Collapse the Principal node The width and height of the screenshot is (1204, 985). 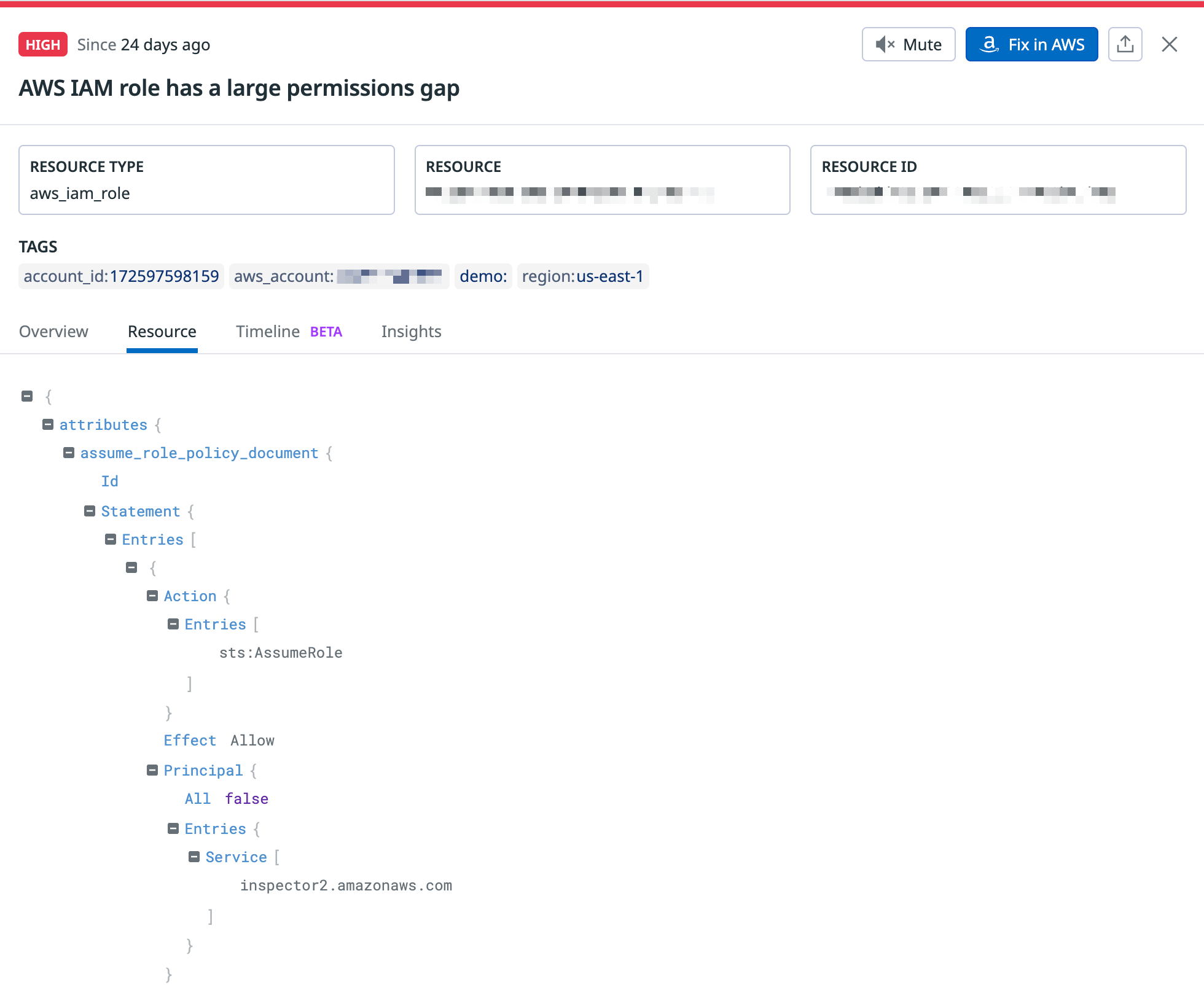click(x=152, y=770)
